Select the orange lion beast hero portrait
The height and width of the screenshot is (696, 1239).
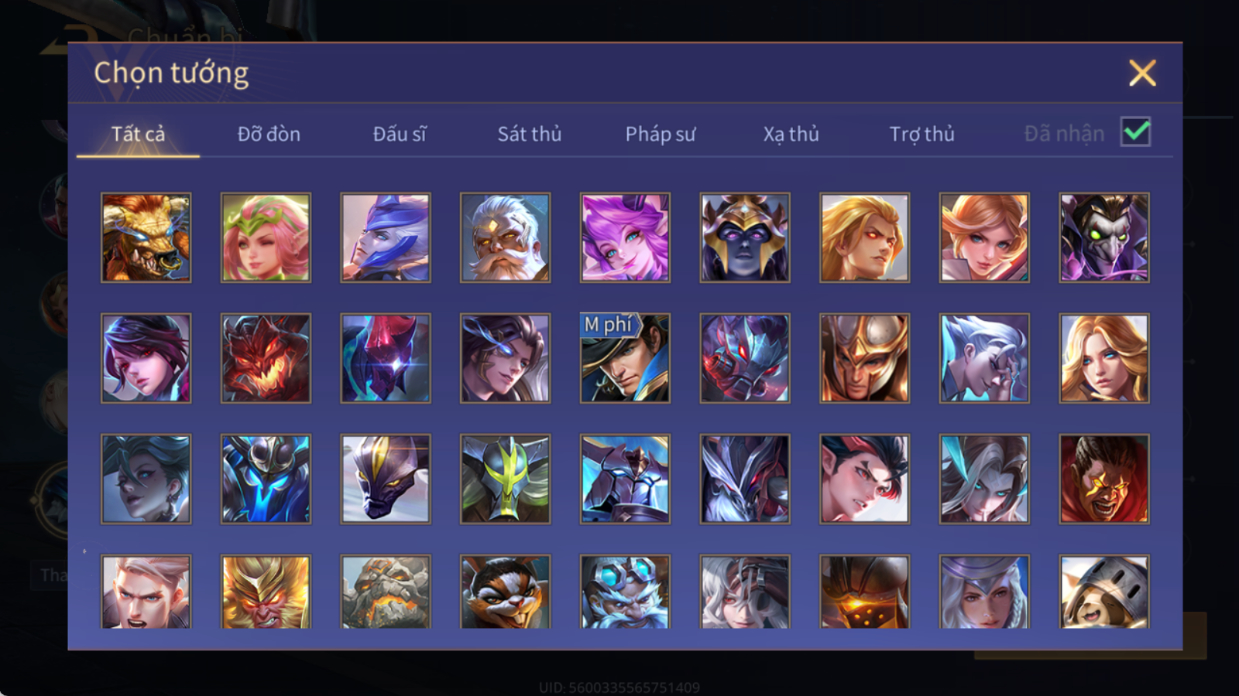click(146, 238)
